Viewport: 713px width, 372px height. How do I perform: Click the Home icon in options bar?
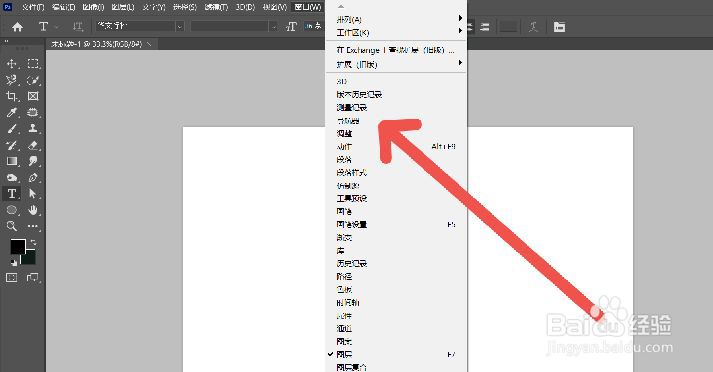tap(17, 27)
